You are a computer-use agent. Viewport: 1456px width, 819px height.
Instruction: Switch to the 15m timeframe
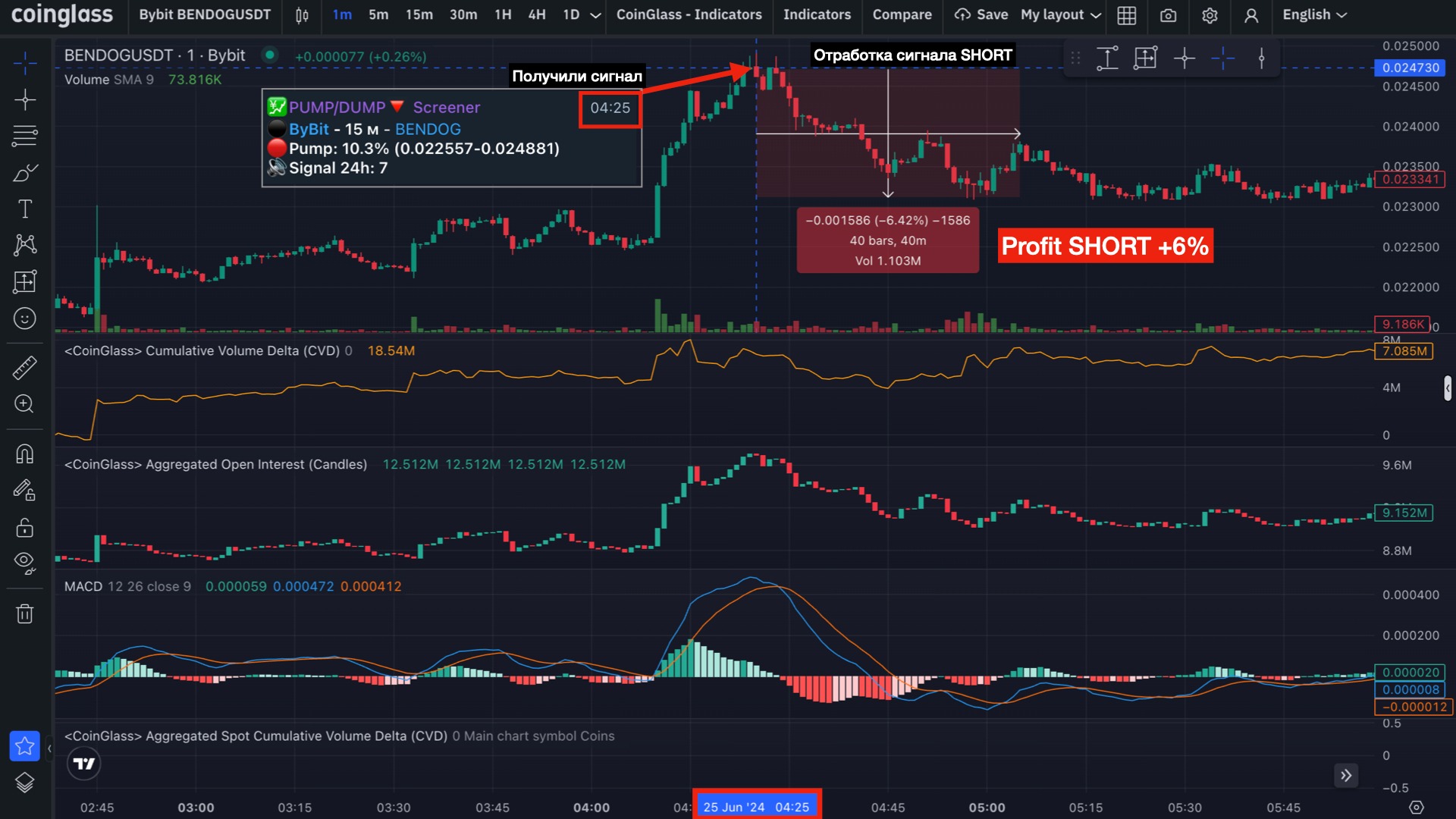tap(419, 15)
